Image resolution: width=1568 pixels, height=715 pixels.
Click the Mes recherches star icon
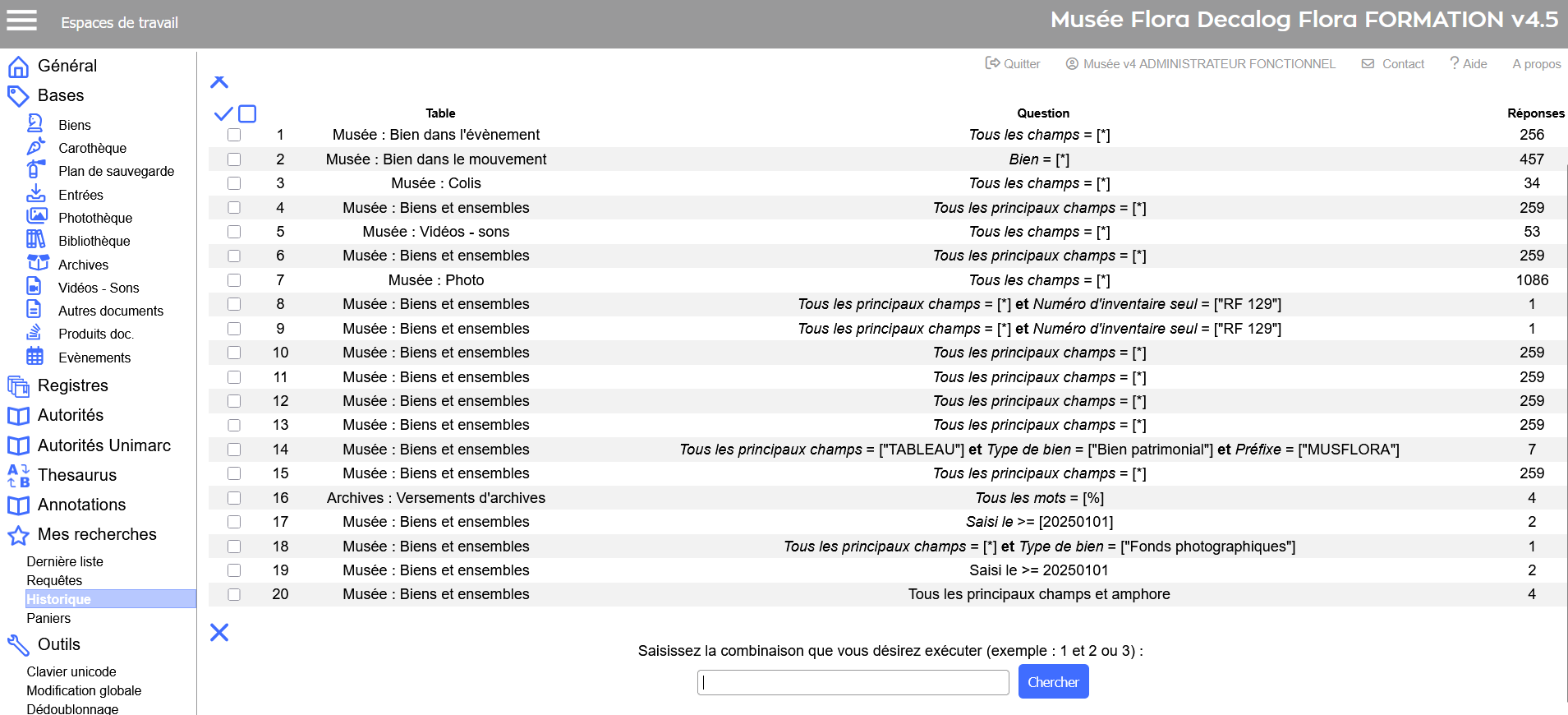click(x=18, y=535)
